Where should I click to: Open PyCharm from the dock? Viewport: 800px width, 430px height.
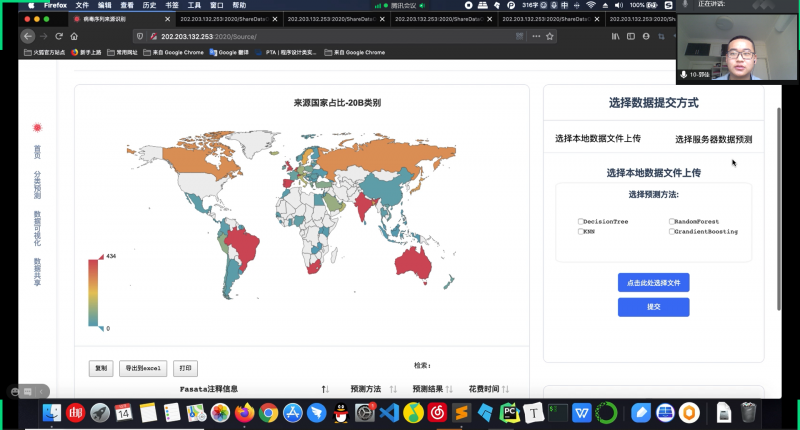(510, 412)
